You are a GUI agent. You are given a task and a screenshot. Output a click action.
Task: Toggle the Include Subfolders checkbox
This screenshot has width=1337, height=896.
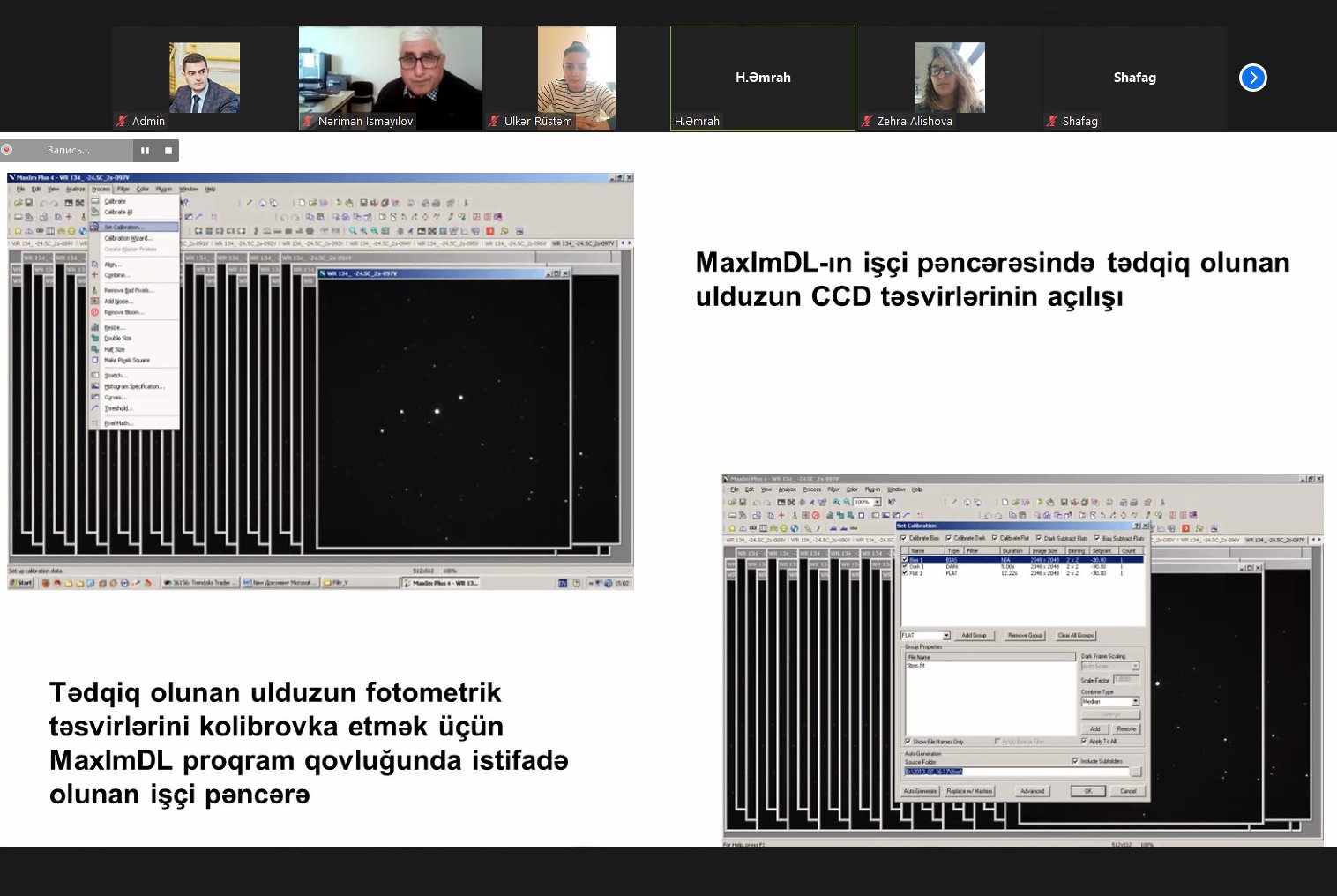pyautogui.click(x=1075, y=761)
